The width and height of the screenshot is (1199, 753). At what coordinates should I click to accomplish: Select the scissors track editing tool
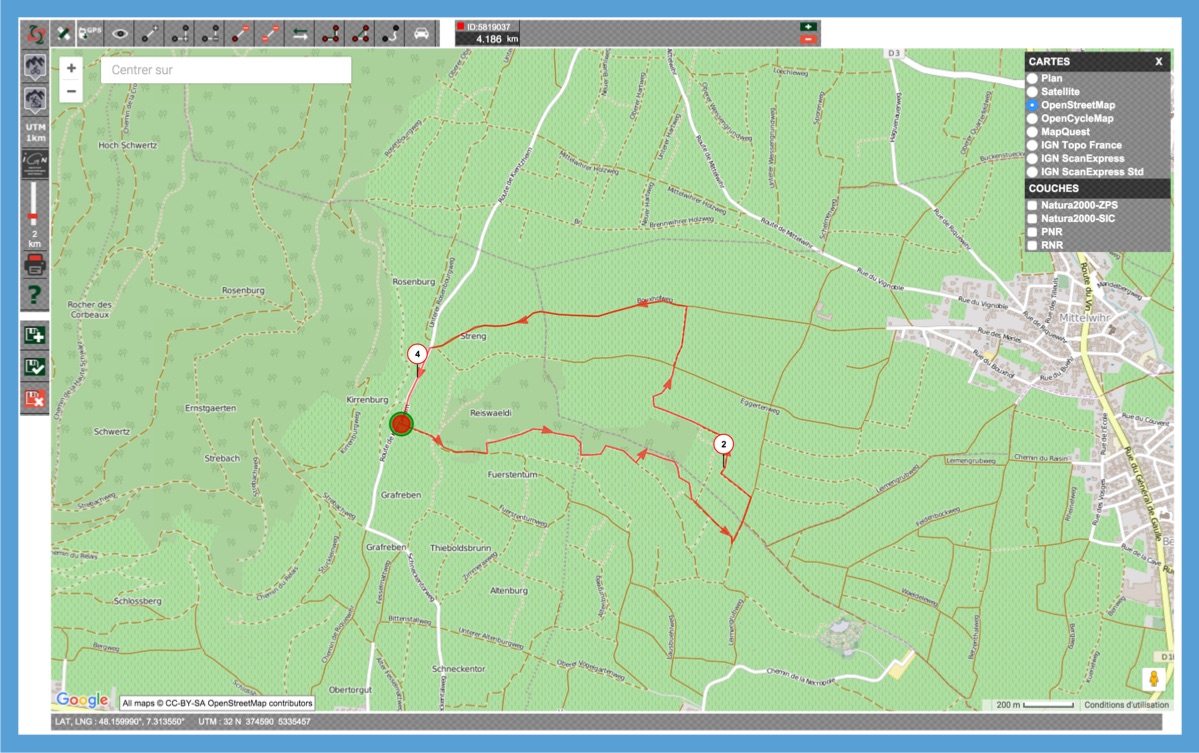pos(64,31)
